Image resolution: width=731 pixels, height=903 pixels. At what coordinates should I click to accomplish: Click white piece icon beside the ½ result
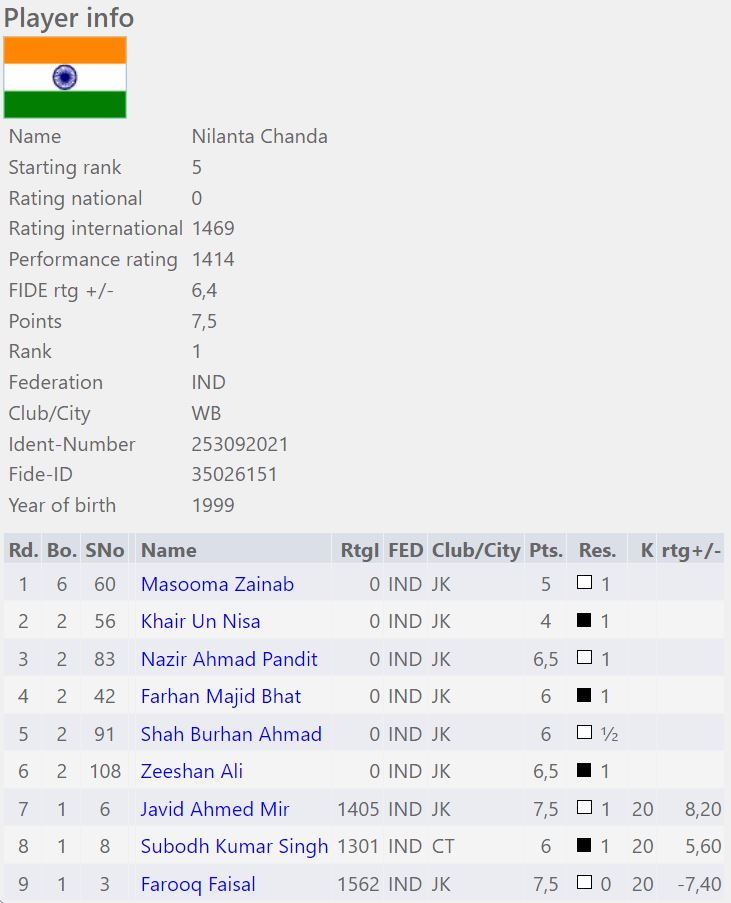pos(585,733)
